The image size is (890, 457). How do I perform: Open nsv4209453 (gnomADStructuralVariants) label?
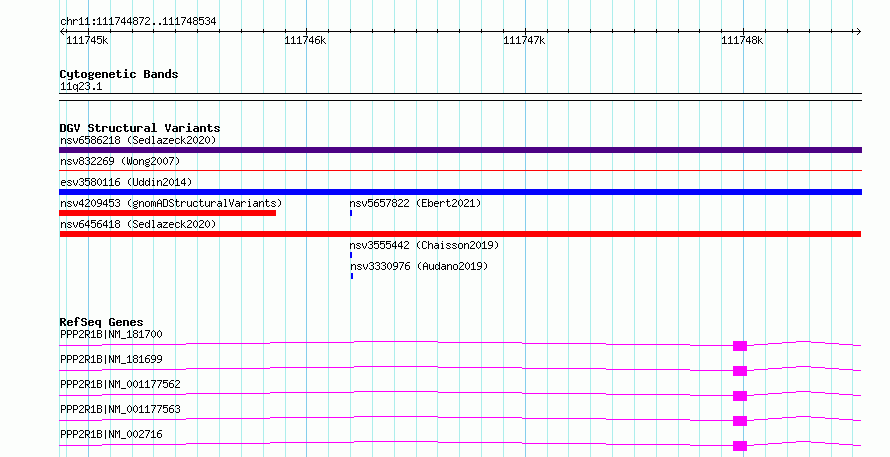171,203
